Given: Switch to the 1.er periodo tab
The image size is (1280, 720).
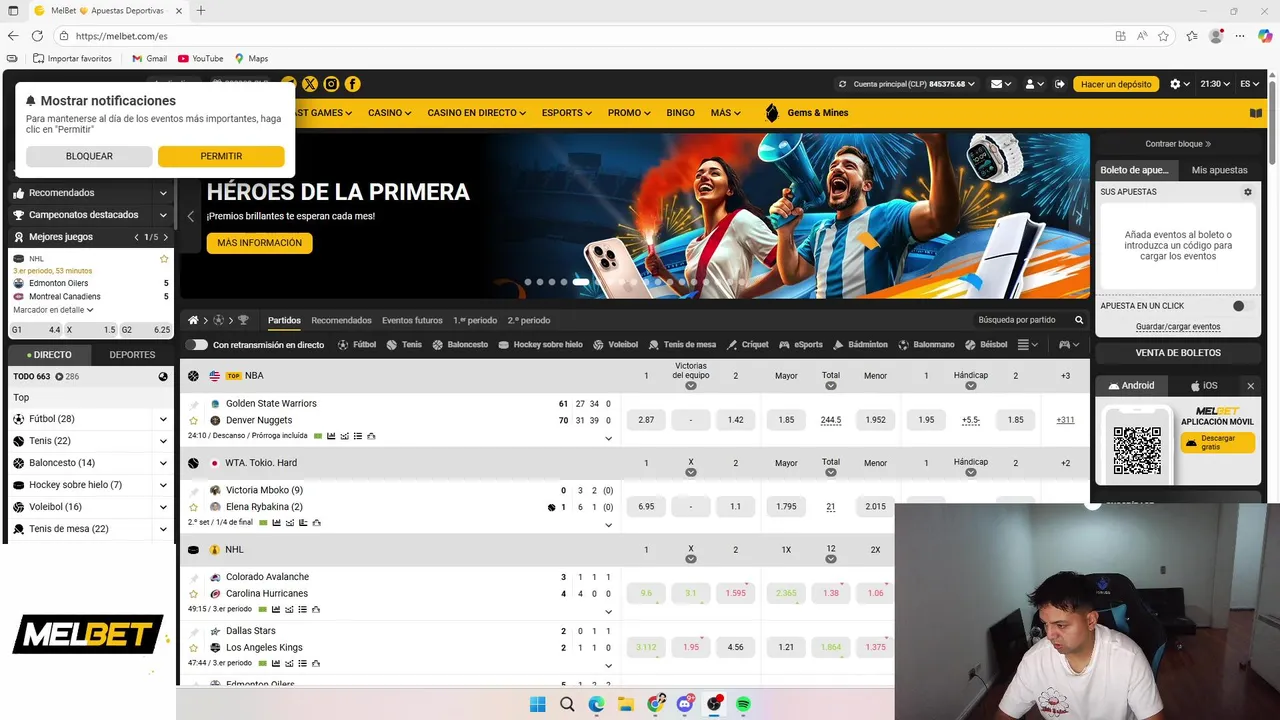Looking at the screenshot, I should [475, 320].
